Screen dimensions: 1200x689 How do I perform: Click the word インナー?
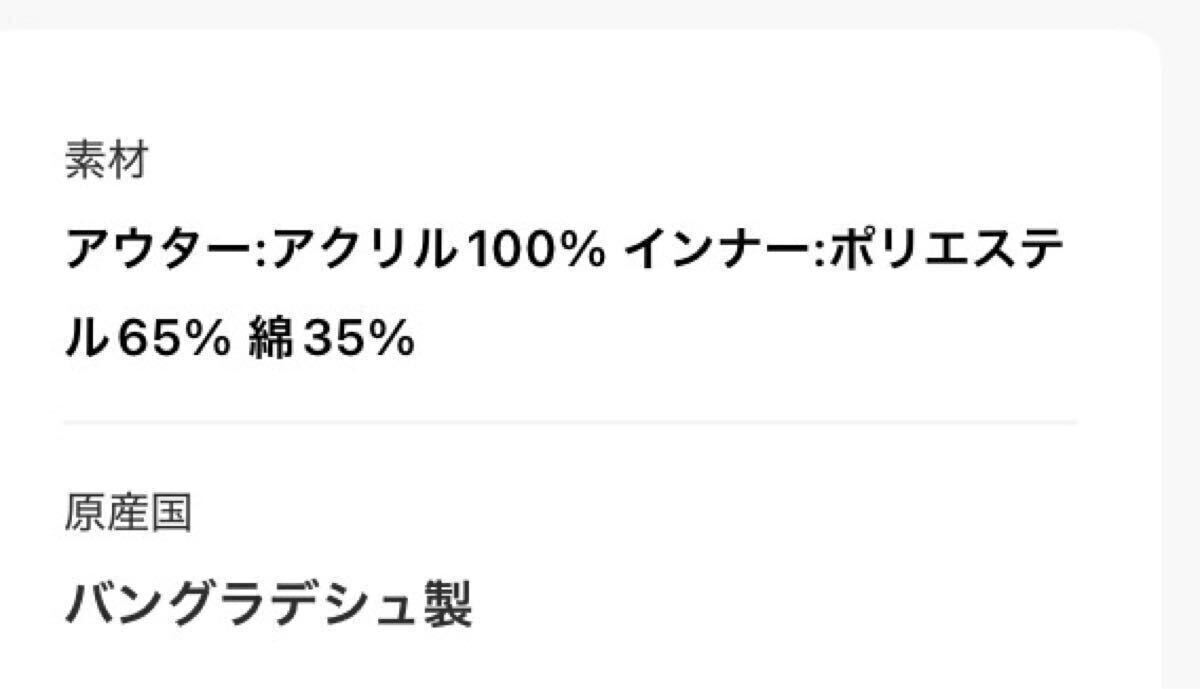coord(706,250)
